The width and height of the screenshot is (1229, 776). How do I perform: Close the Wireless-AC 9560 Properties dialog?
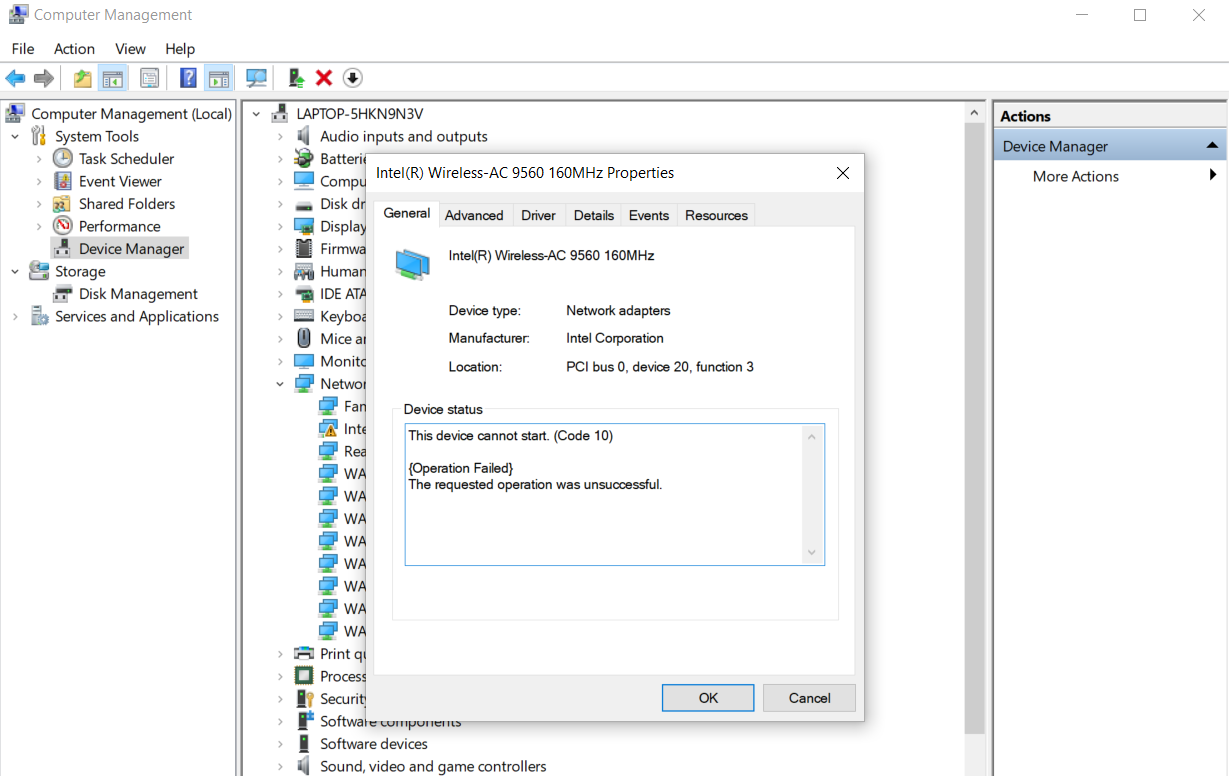842,173
